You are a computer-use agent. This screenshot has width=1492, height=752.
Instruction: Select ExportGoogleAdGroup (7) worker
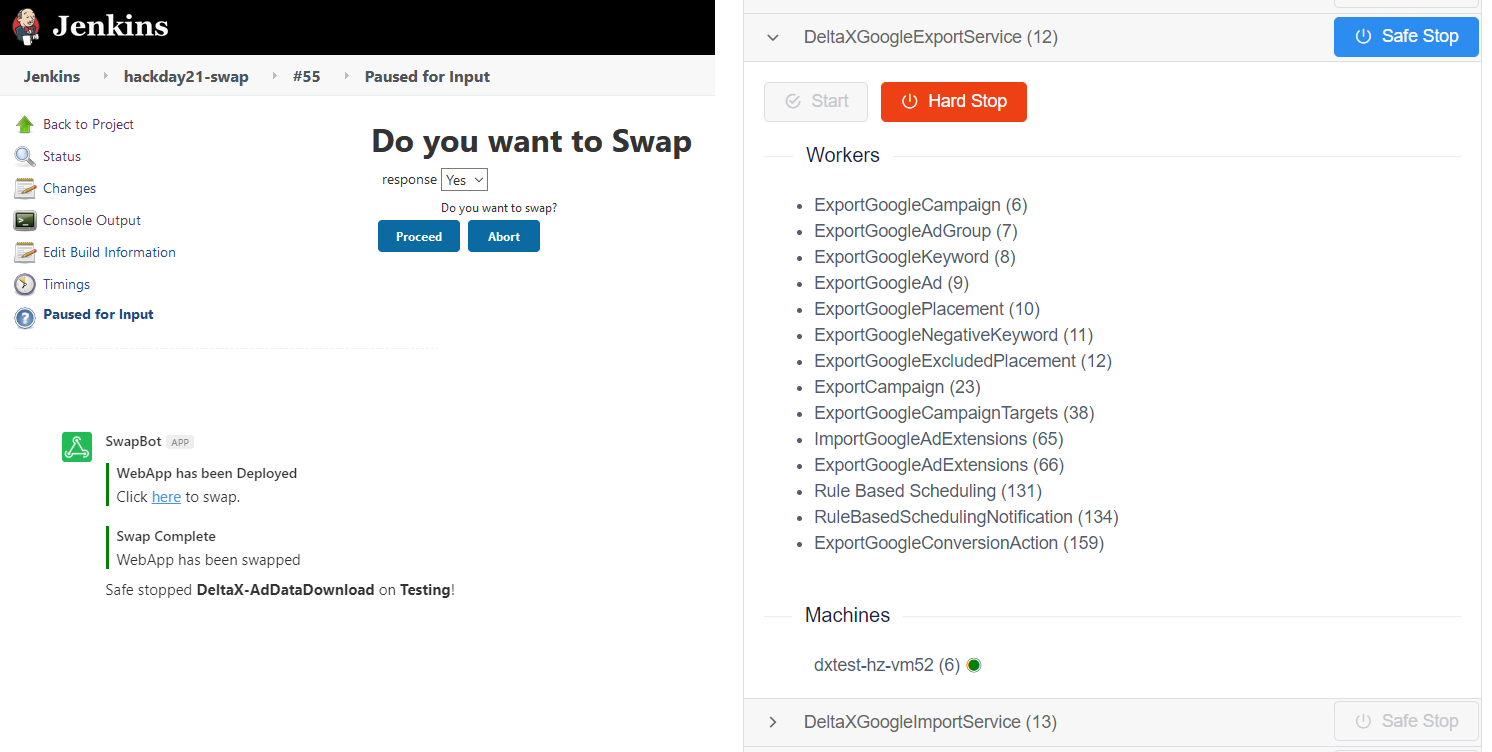tap(915, 231)
